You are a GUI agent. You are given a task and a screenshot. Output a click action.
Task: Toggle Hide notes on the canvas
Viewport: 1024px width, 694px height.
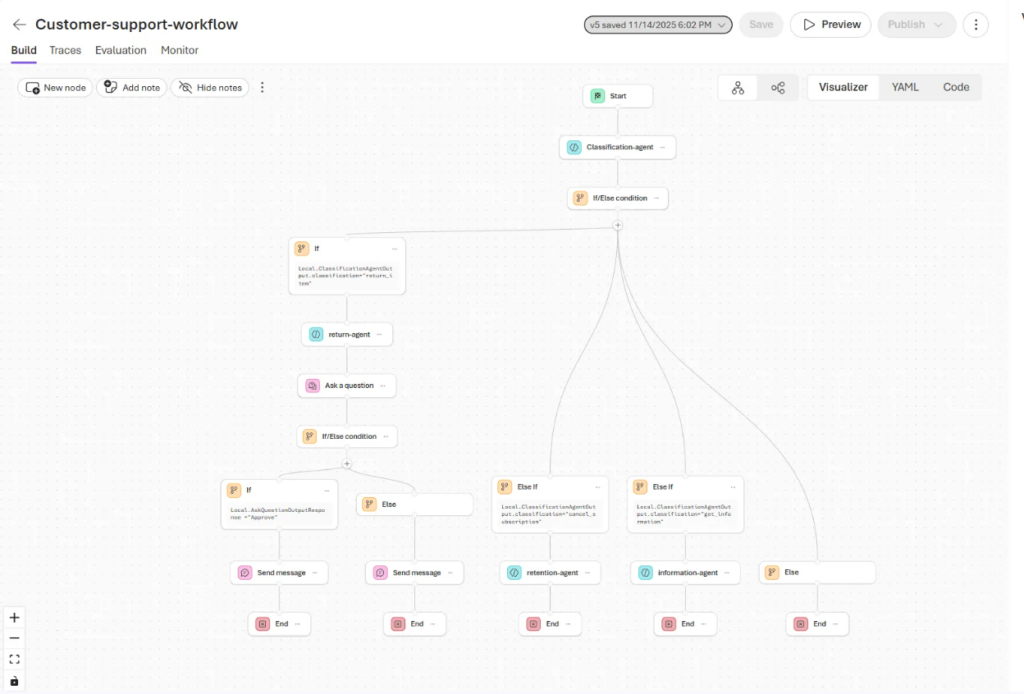click(210, 88)
